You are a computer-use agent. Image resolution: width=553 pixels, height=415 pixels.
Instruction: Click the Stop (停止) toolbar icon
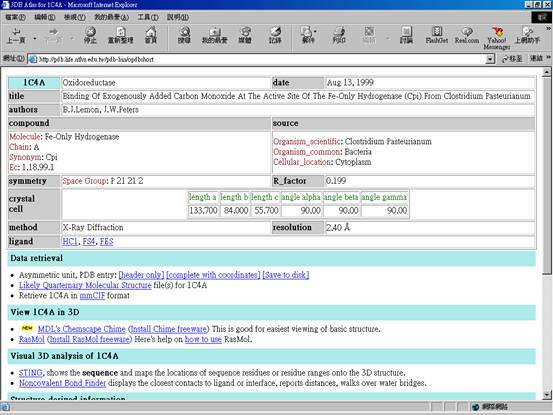pyautogui.click(x=90, y=35)
